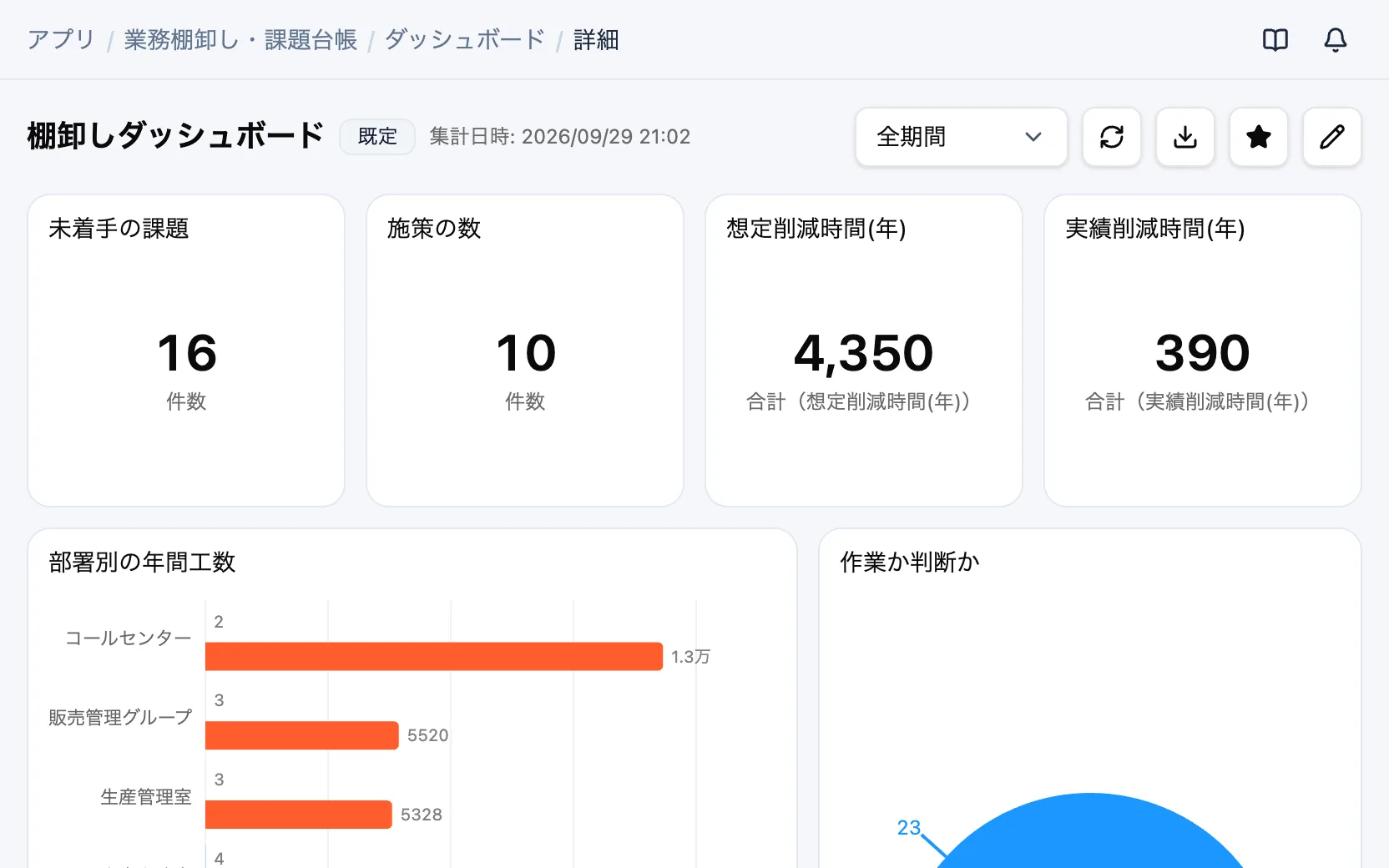Screen dimensions: 1389x868
Task: Open notifications bell
Action: (x=1335, y=39)
